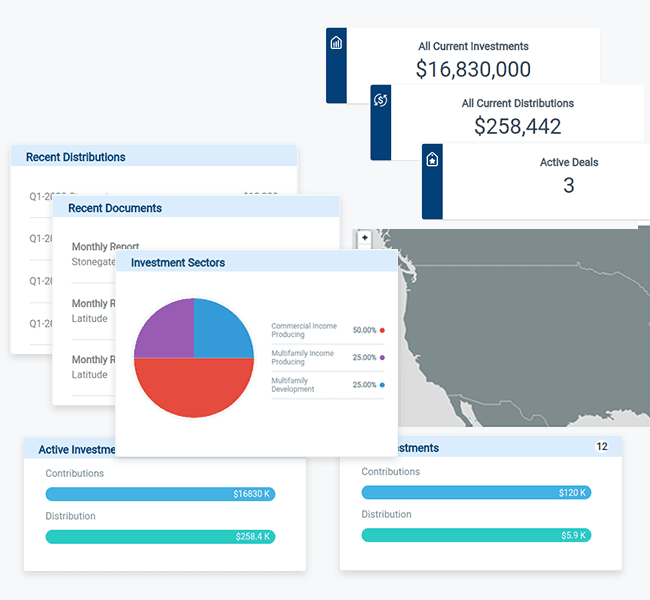
Task: Click the building chart icon on All Current Investments card
Action: 336,43
